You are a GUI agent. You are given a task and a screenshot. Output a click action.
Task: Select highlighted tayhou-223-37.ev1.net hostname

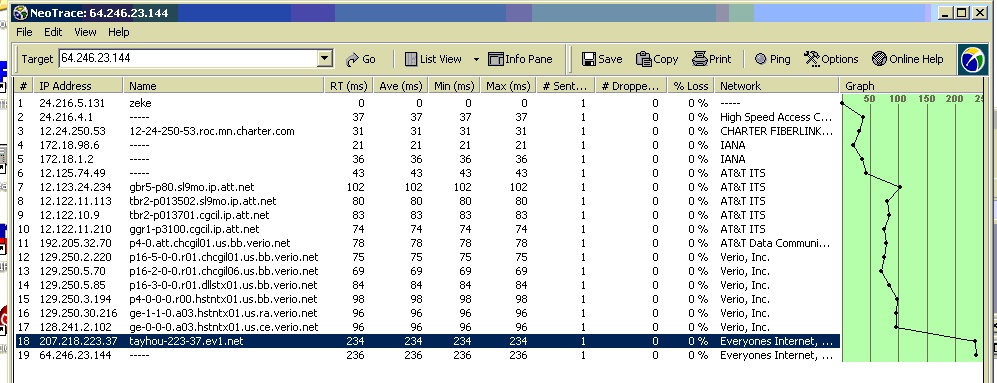(186, 341)
